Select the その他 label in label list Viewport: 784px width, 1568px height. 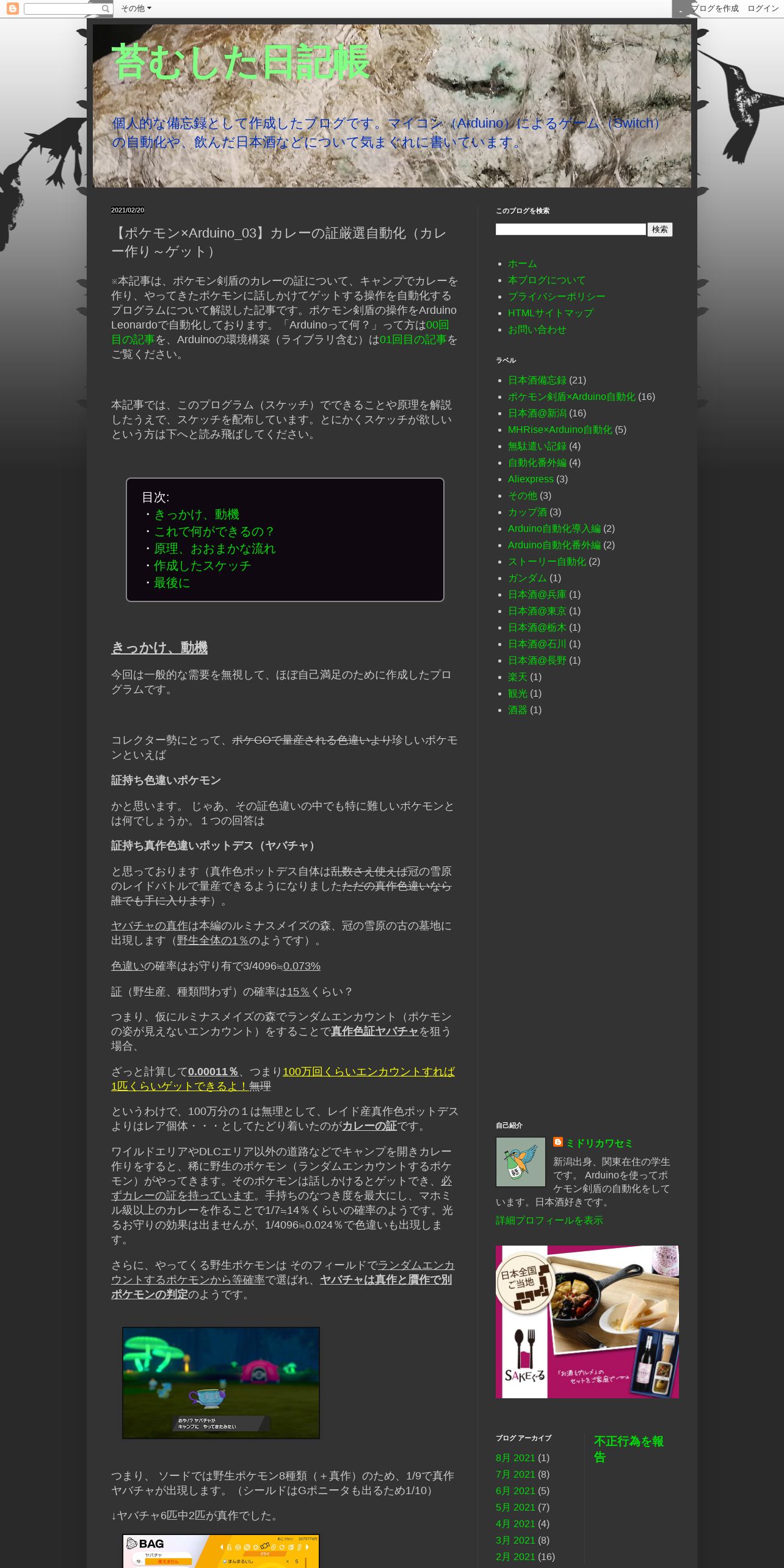pos(522,496)
